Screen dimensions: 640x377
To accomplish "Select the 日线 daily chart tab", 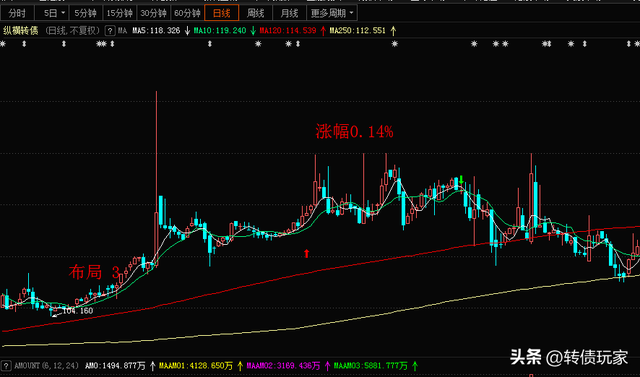I will point(222,13).
